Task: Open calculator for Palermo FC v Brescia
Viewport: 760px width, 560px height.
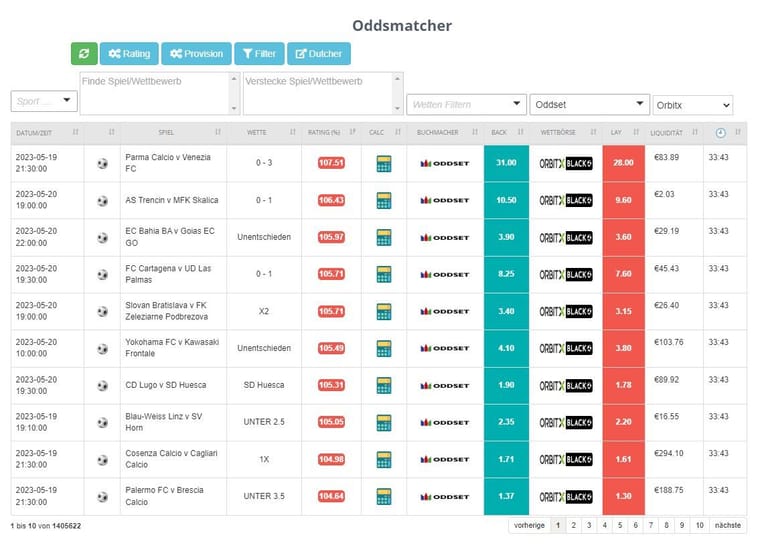Action: coord(384,496)
